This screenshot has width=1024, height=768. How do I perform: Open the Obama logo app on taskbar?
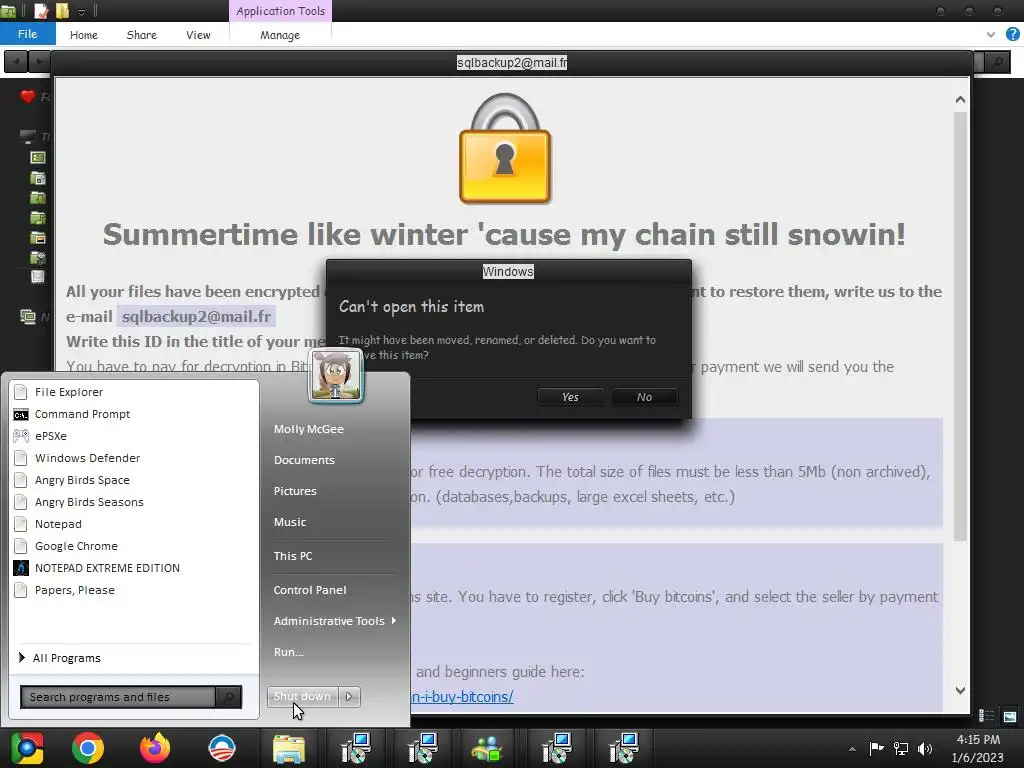pyautogui.click(x=221, y=748)
